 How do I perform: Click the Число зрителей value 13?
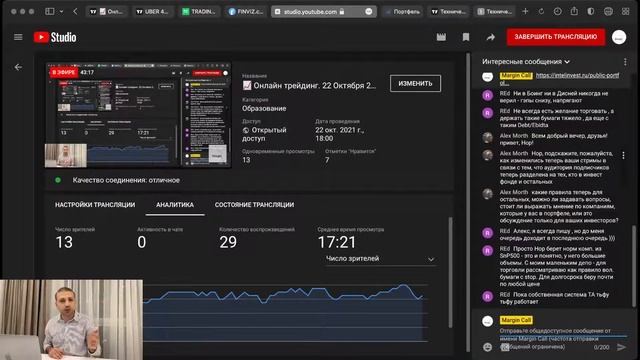tap(64, 242)
